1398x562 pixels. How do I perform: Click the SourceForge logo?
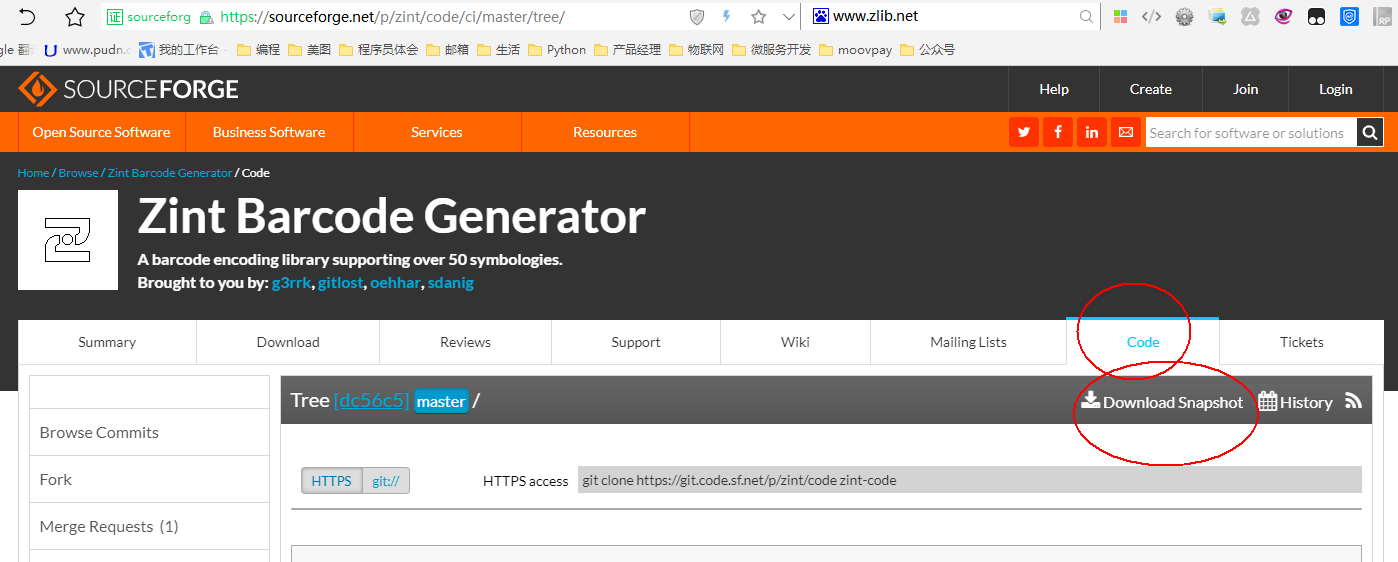coord(128,90)
